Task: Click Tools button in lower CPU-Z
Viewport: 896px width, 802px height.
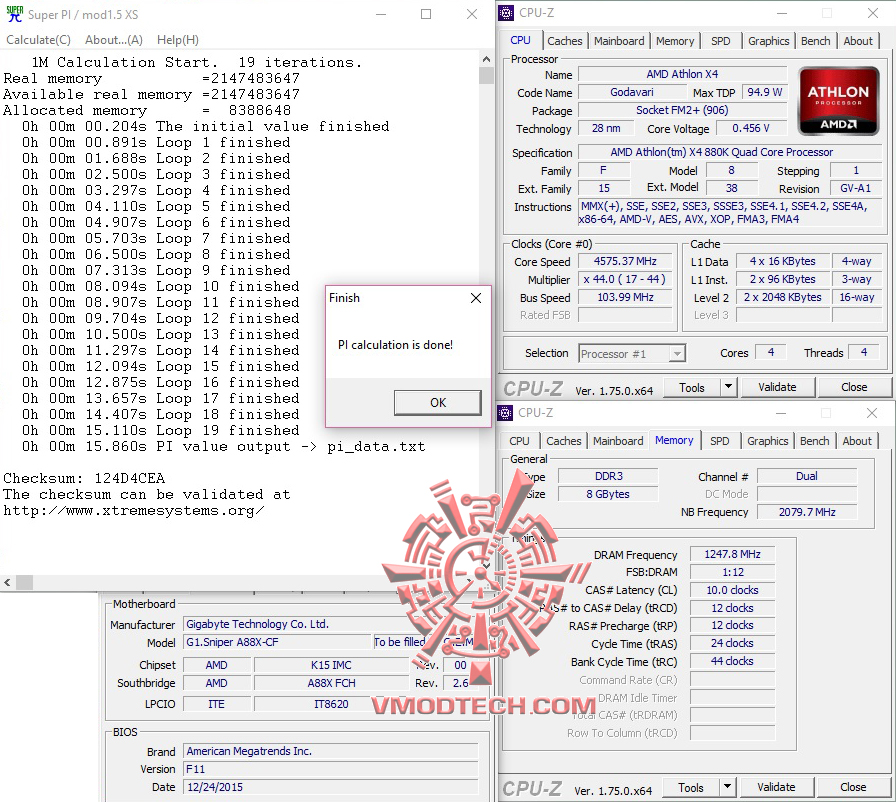Action: [x=690, y=787]
